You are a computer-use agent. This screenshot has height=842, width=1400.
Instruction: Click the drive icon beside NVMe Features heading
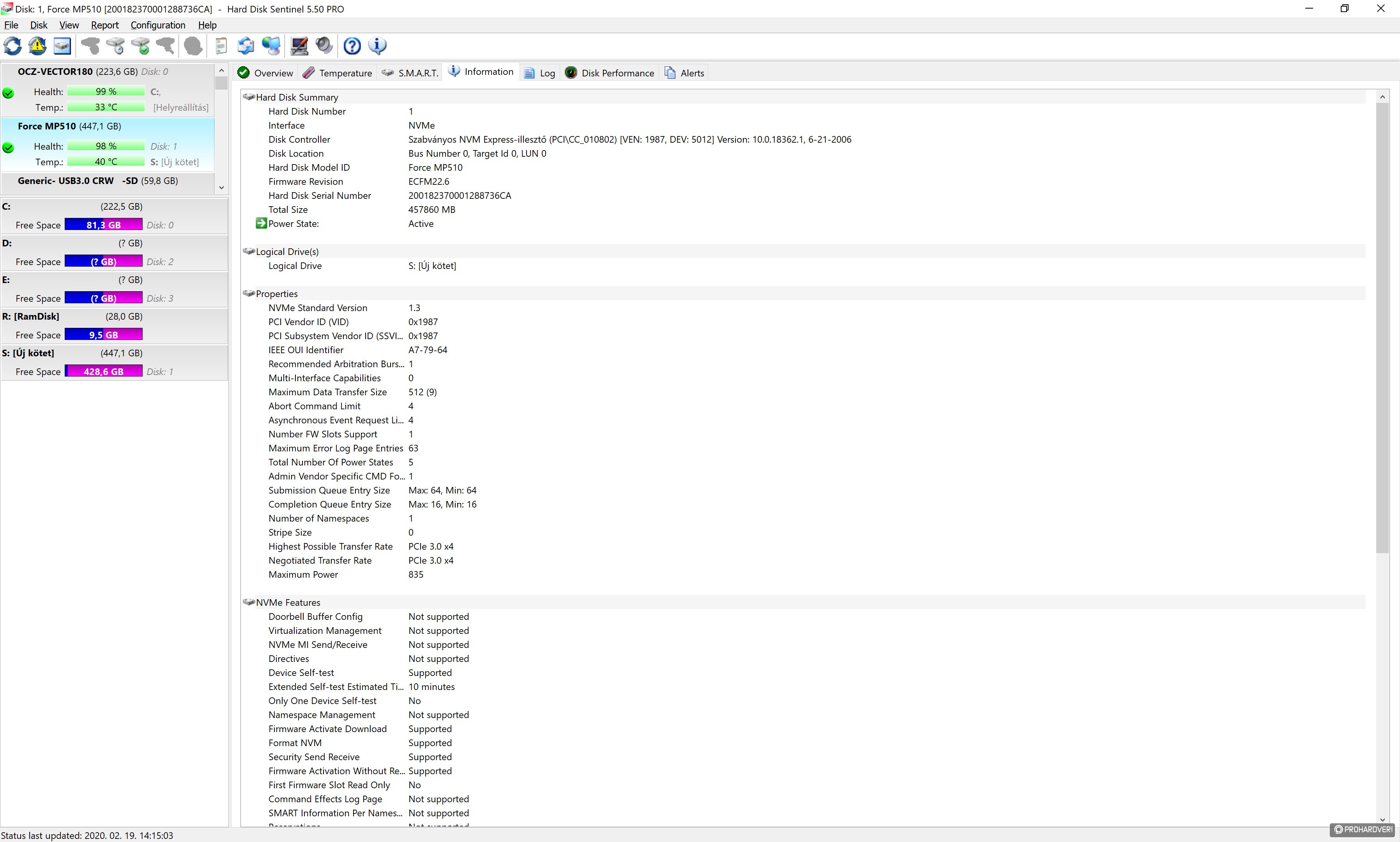248,602
